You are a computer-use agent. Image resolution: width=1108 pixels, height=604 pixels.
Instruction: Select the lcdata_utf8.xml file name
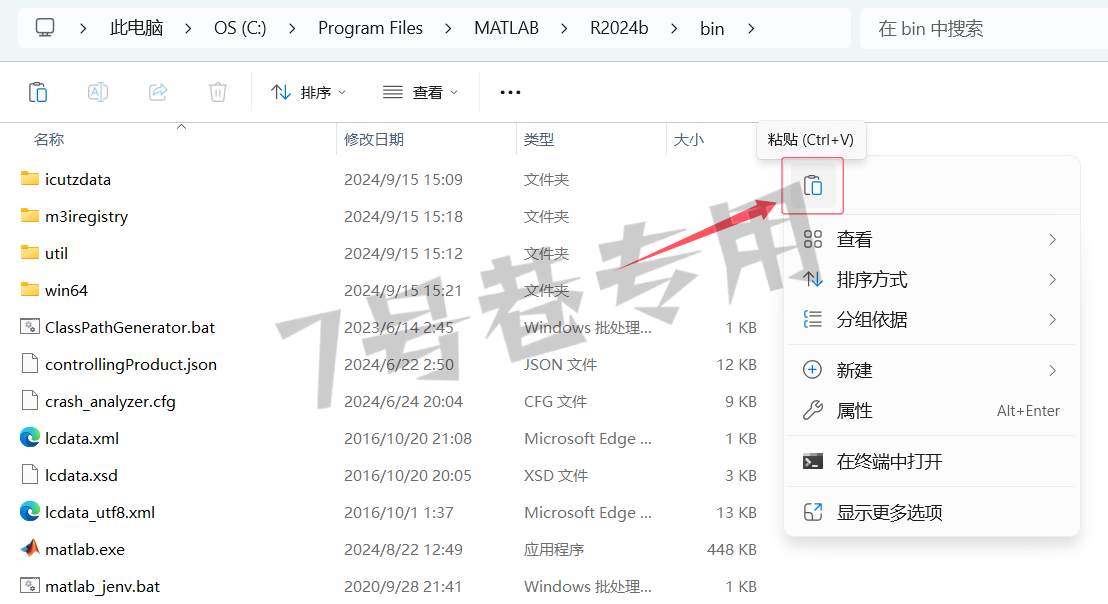pos(100,512)
